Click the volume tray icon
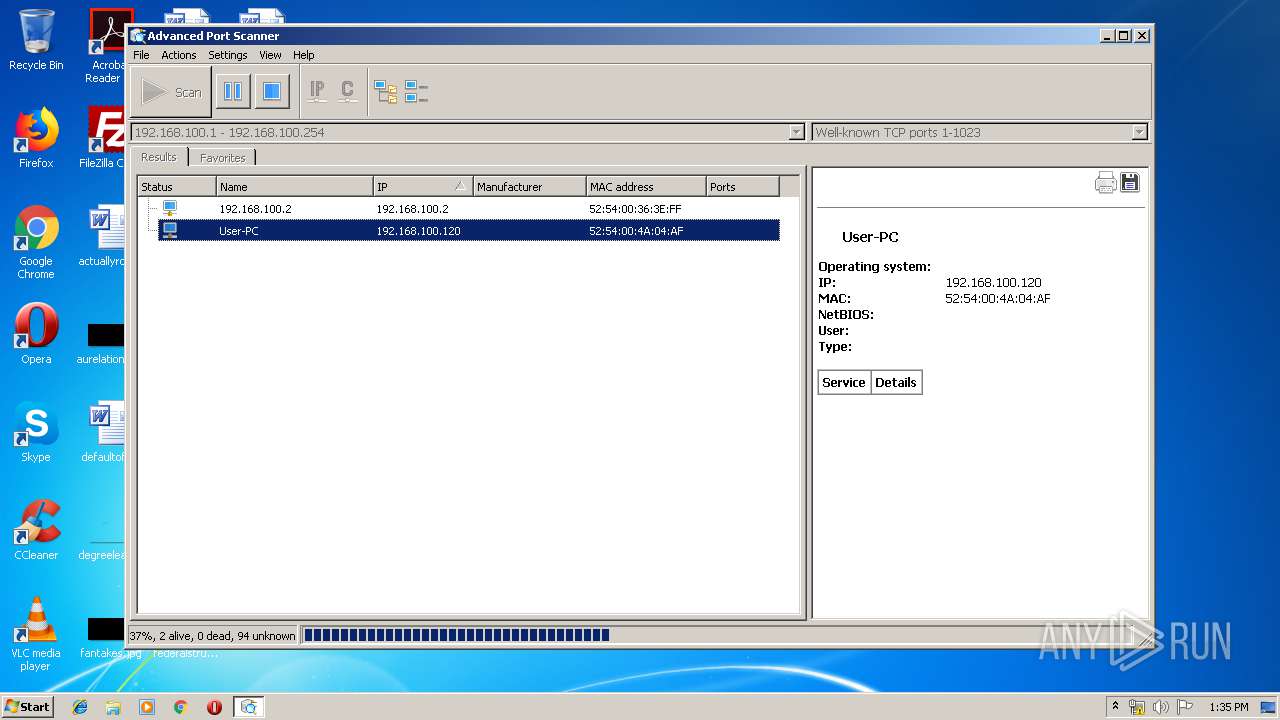The height and width of the screenshot is (720, 1280). coord(1161,707)
